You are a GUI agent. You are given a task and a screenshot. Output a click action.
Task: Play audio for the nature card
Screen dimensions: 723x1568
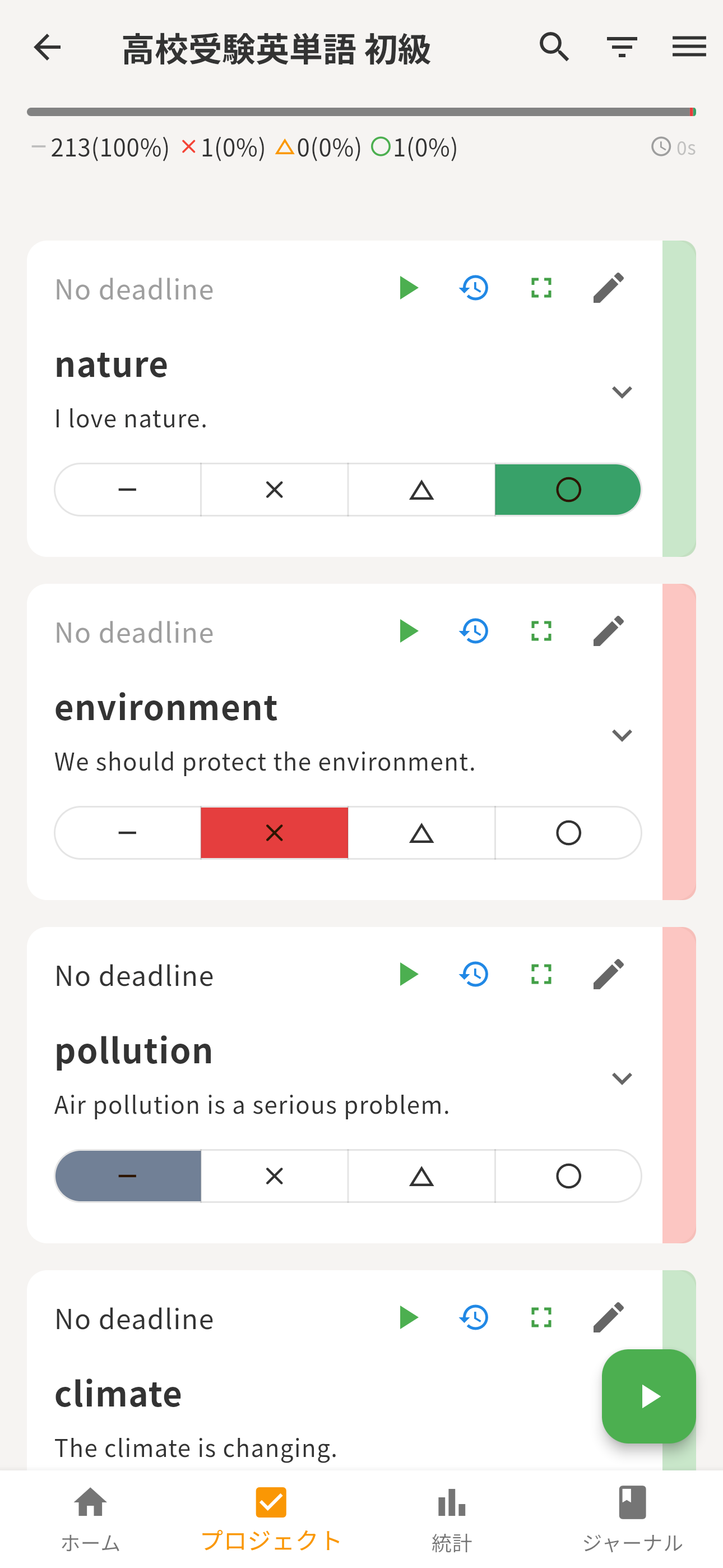[408, 288]
